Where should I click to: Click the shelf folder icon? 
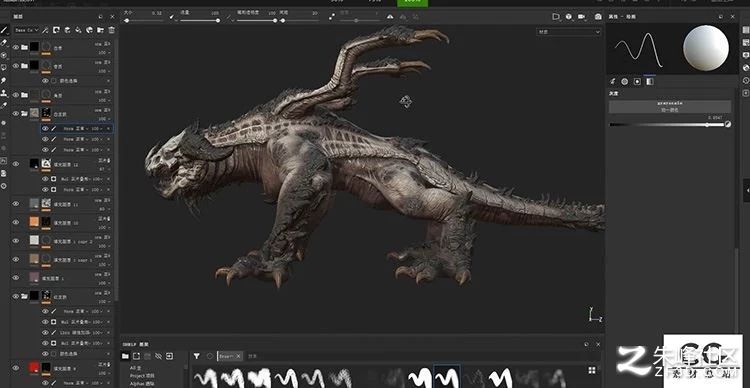click(125, 356)
